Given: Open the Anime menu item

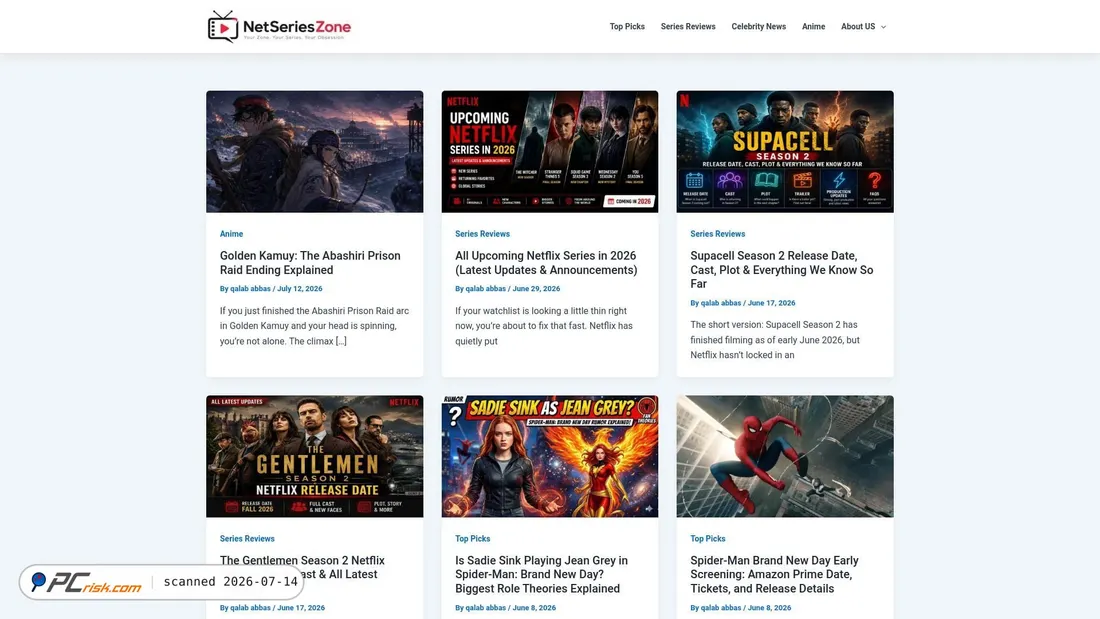Looking at the screenshot, I should [x=813, y=27].
